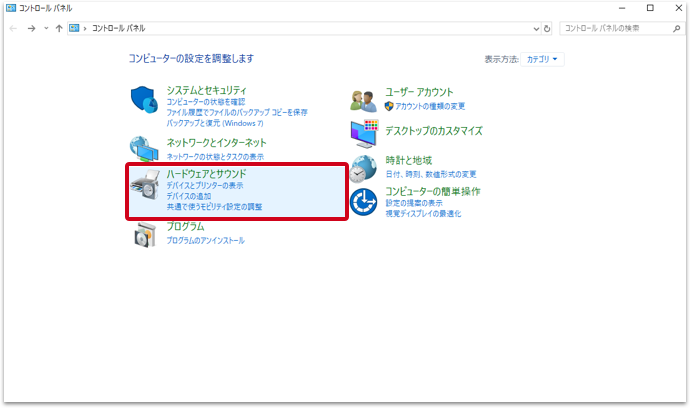The height and width of the screenshot is (408, 690).
Task: Click the ネットワークとインターネット globe icon
Action: tap(144, 149)
